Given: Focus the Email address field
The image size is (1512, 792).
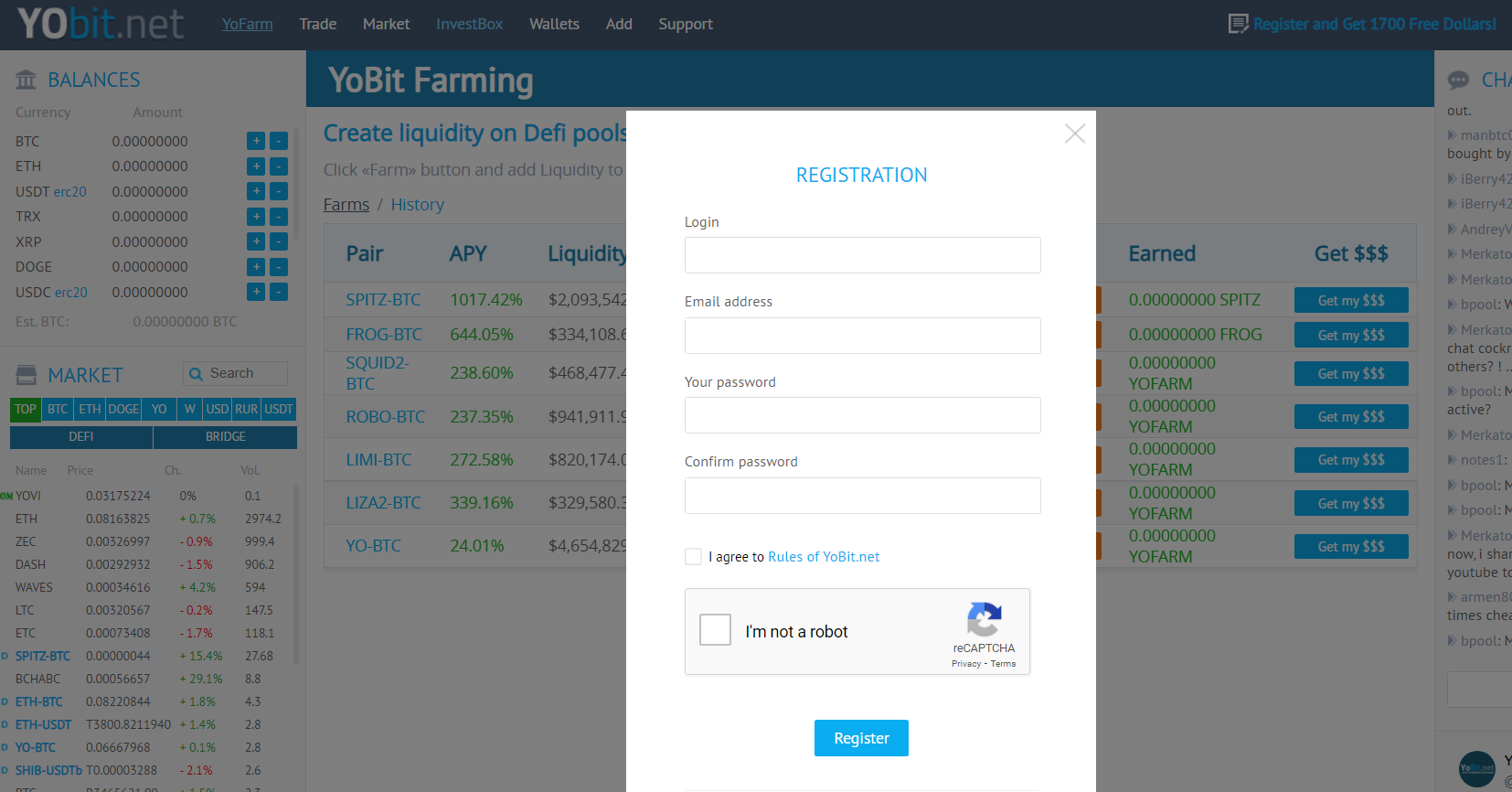Looking at the screenshot, I should pos(862,336).
